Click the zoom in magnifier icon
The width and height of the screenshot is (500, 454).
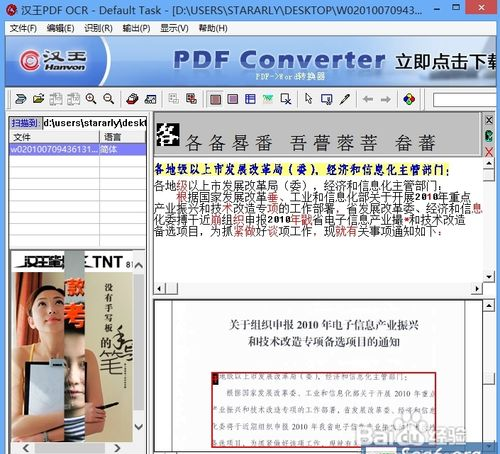tap(91, 99)
